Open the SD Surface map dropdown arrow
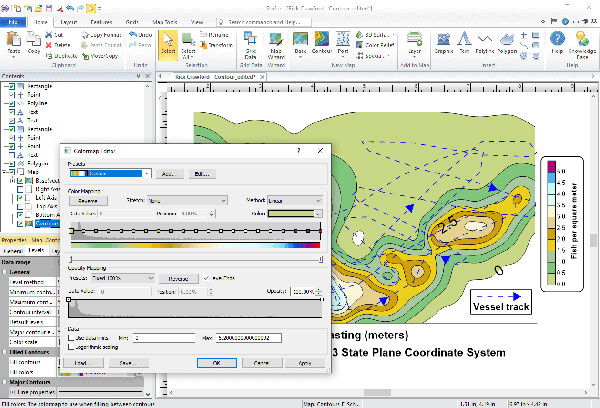 [392, 35]
